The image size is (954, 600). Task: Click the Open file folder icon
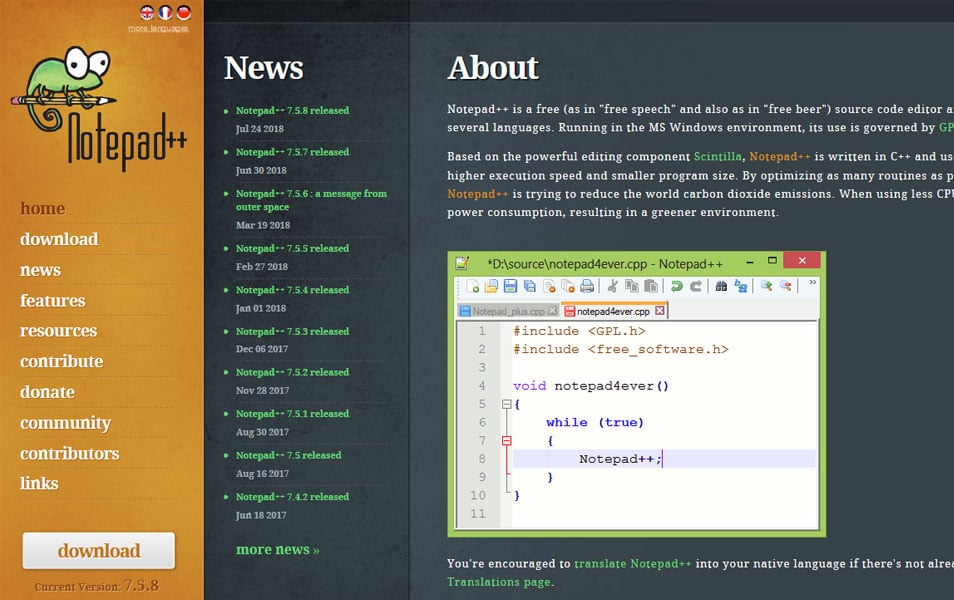[x=491, y=286]
